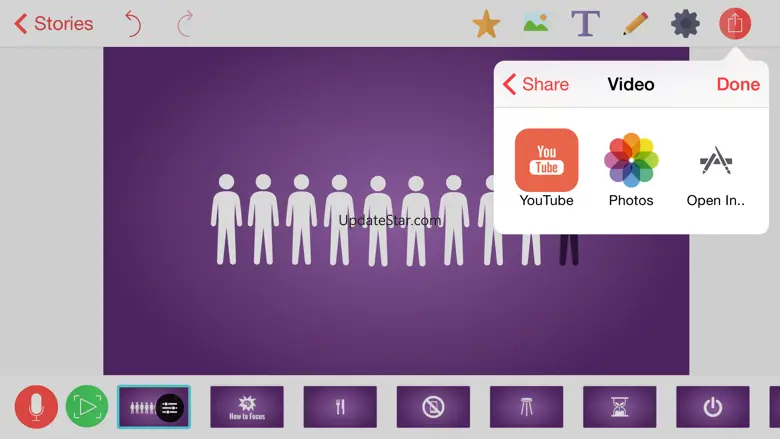780x439 pixels.
Task: Select the pencil drawing tool
Action: click(635, 24)
